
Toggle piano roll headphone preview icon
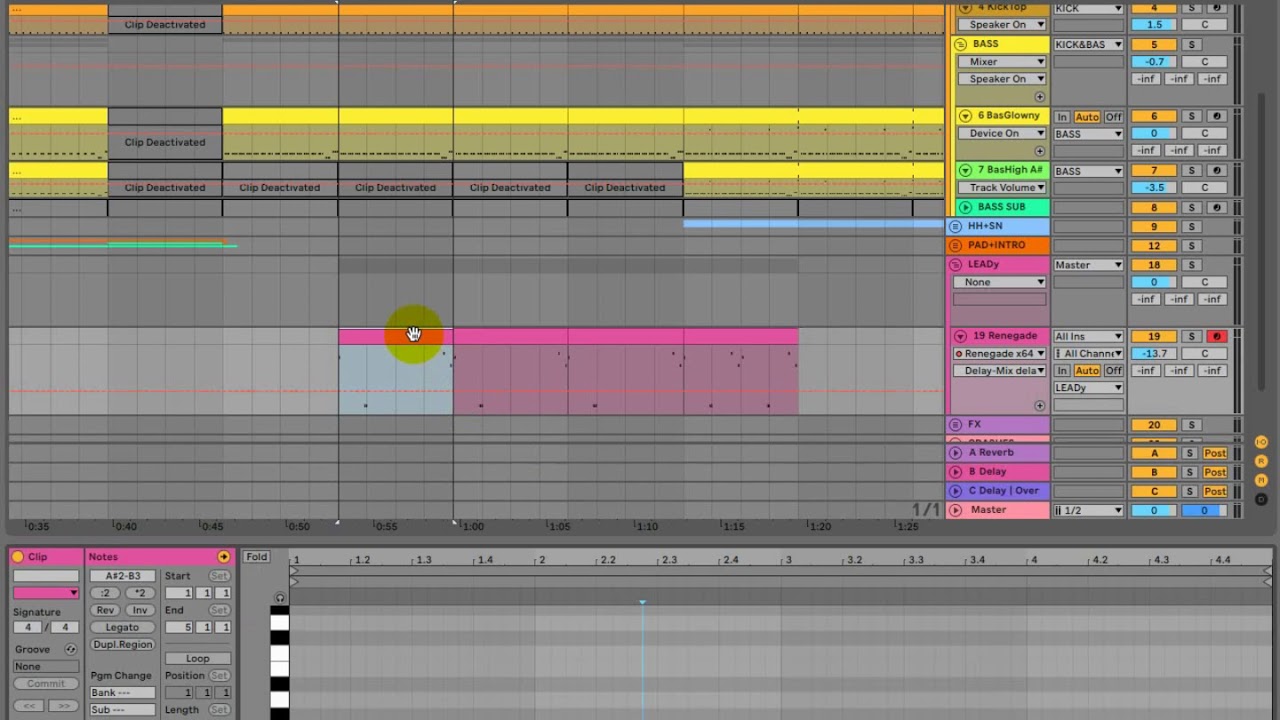pos(280,598)
